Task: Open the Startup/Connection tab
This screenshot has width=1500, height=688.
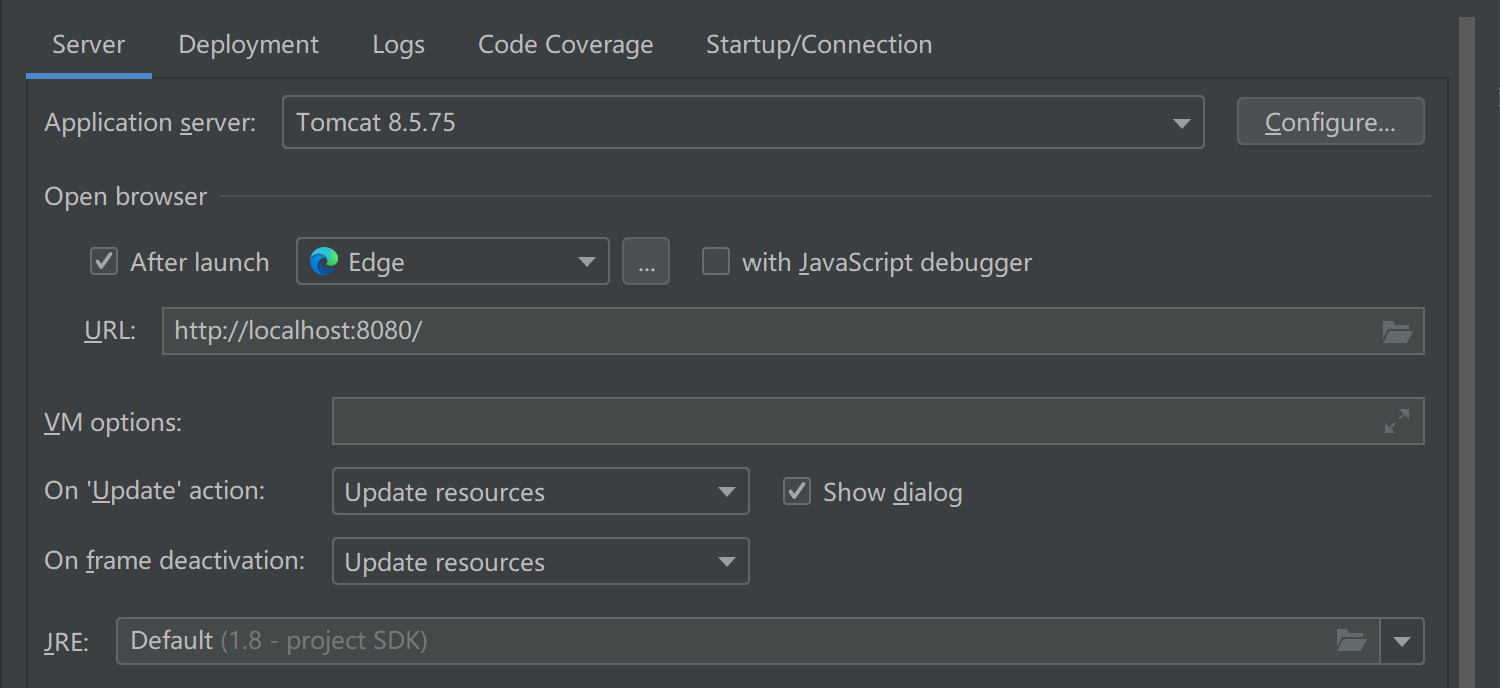Action: point(819,45)
